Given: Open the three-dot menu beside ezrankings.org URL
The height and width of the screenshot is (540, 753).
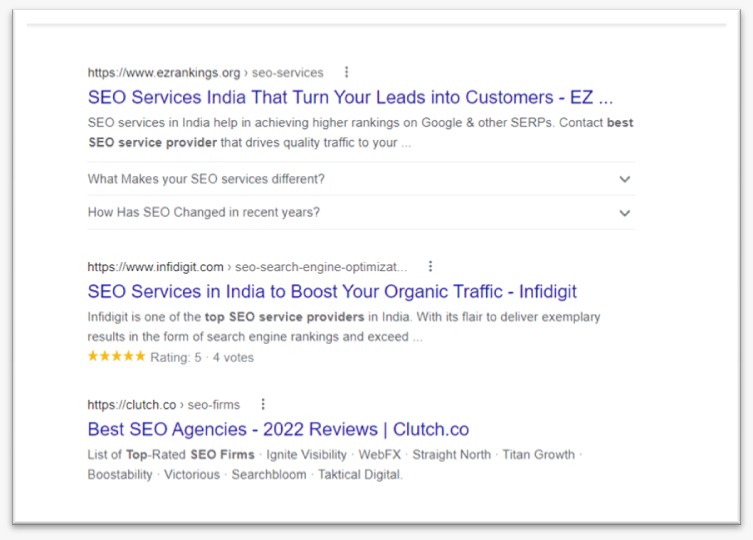Looking at the screenshot, I should (347, 73).
